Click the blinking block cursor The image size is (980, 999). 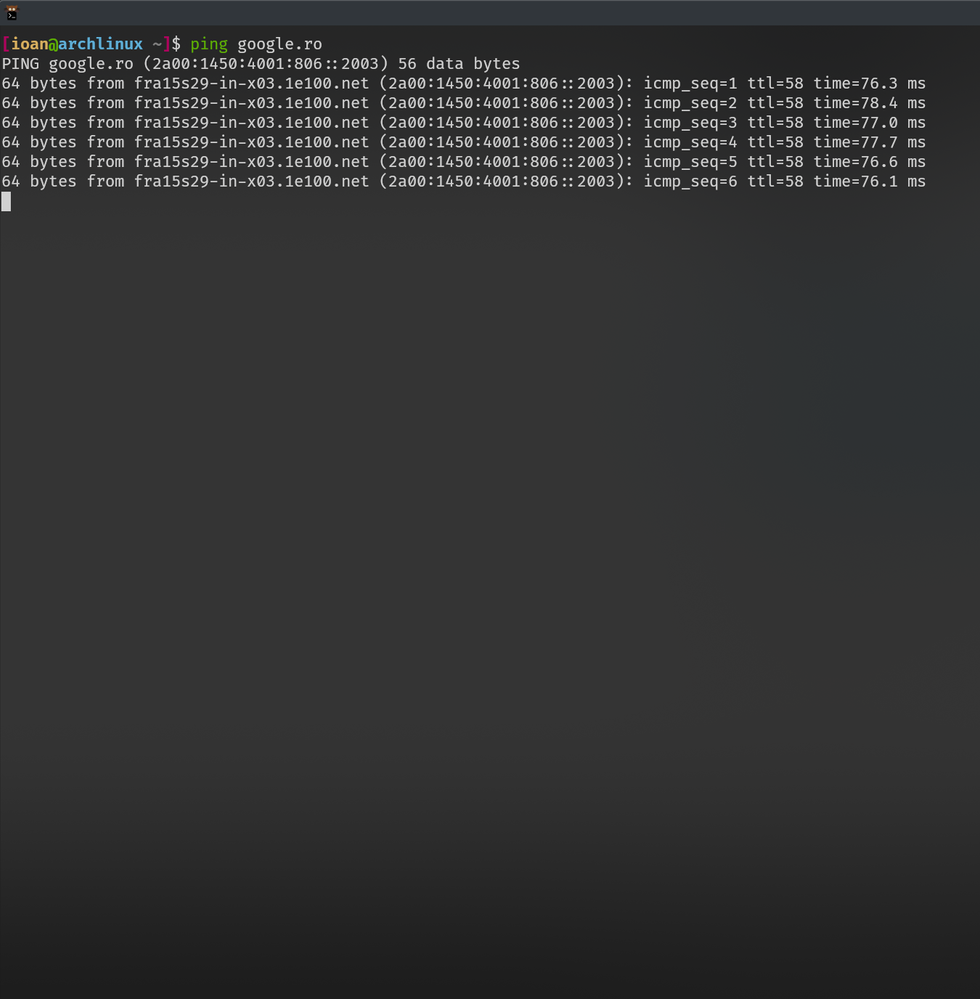click(6, 201)
